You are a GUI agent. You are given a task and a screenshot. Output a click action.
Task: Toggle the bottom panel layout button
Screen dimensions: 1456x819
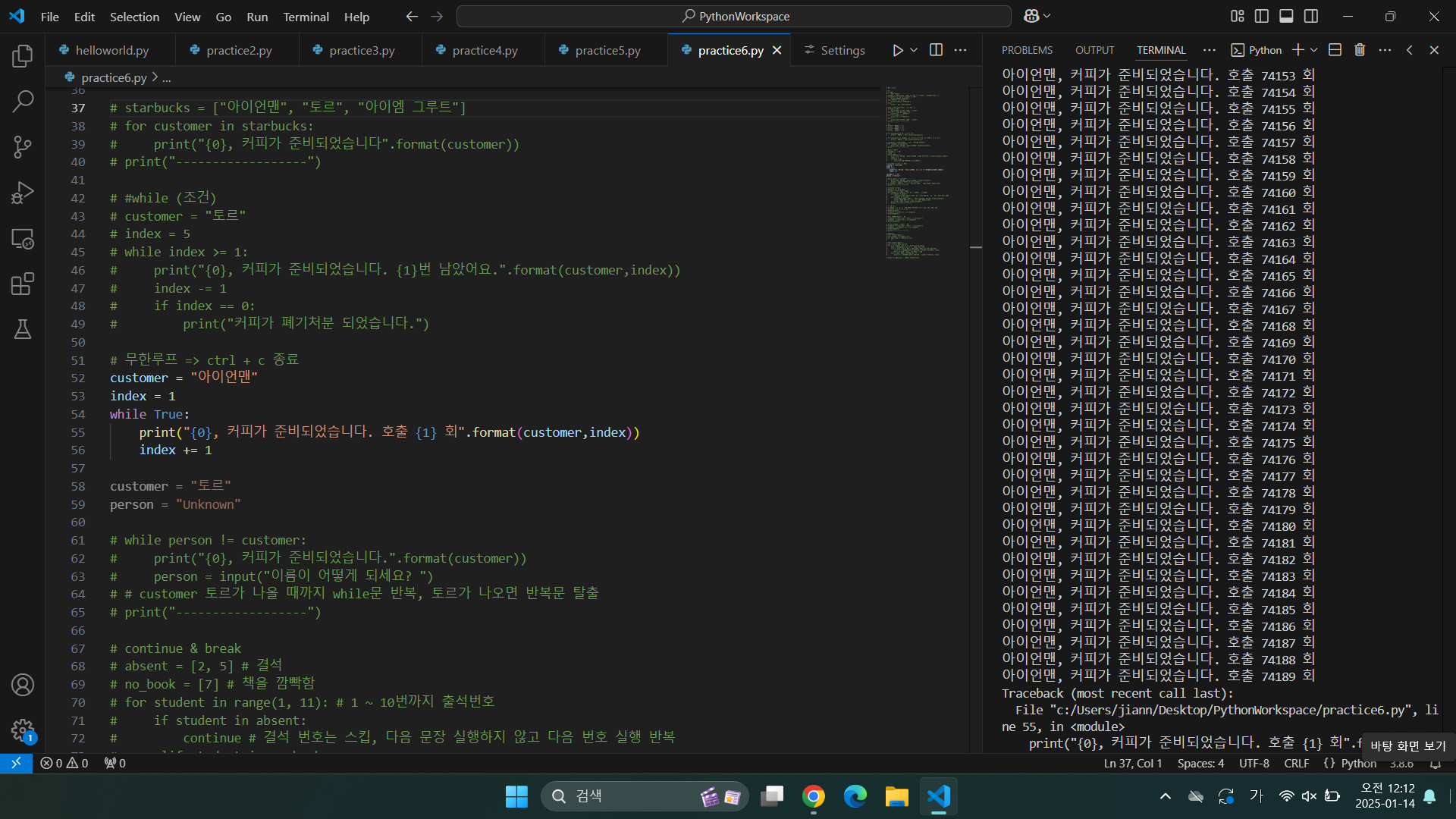(x=1286, y=16)
